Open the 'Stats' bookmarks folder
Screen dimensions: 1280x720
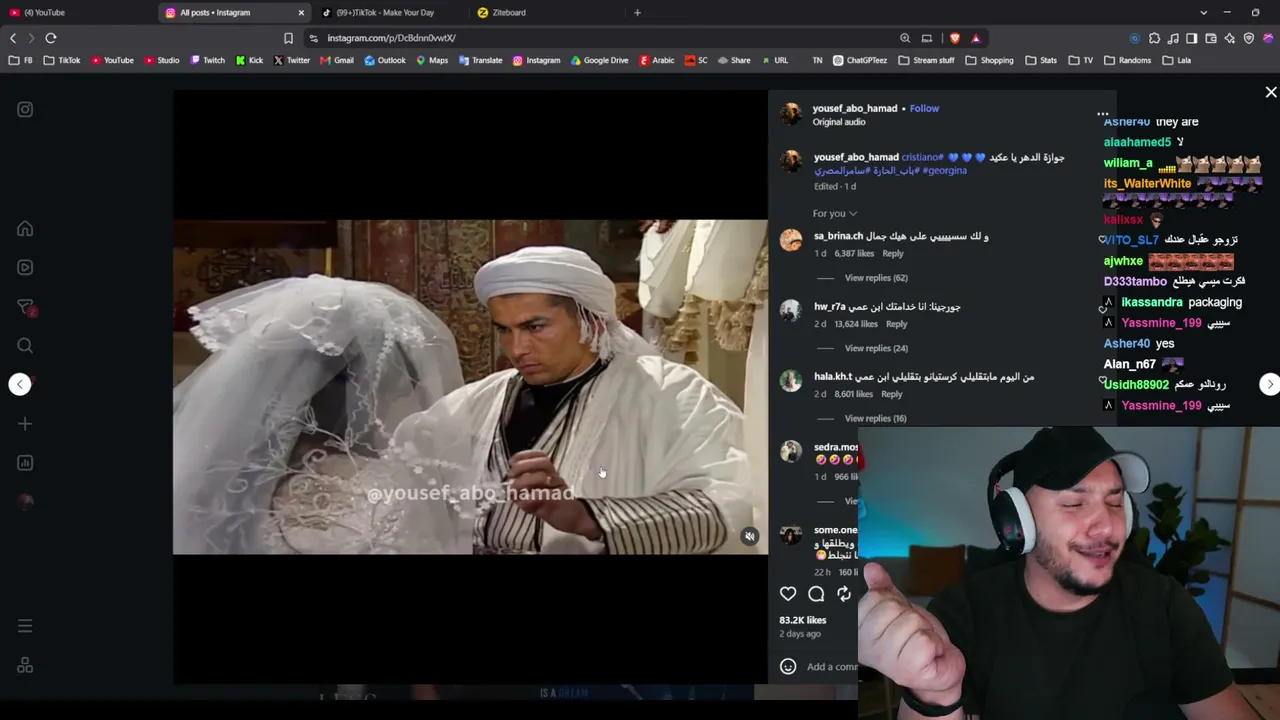coord(1040,60)
